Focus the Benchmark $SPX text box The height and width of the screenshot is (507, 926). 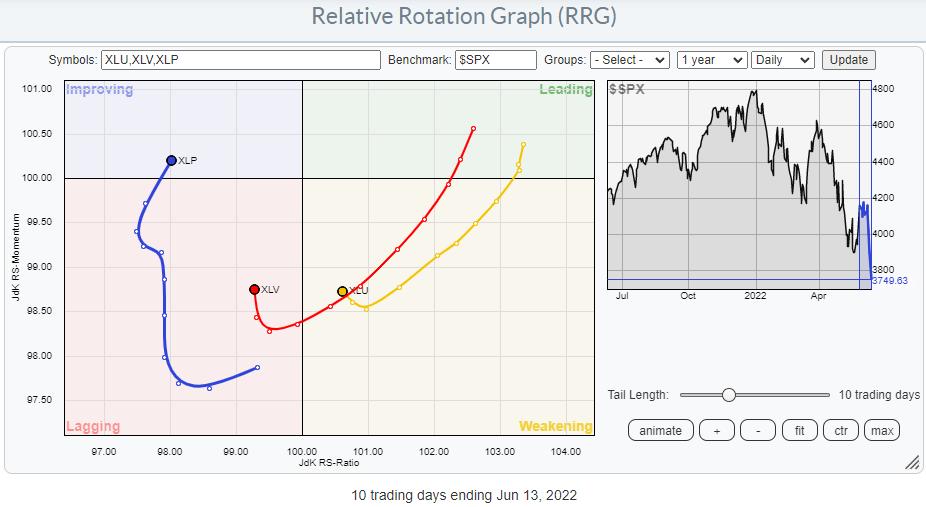496,60
